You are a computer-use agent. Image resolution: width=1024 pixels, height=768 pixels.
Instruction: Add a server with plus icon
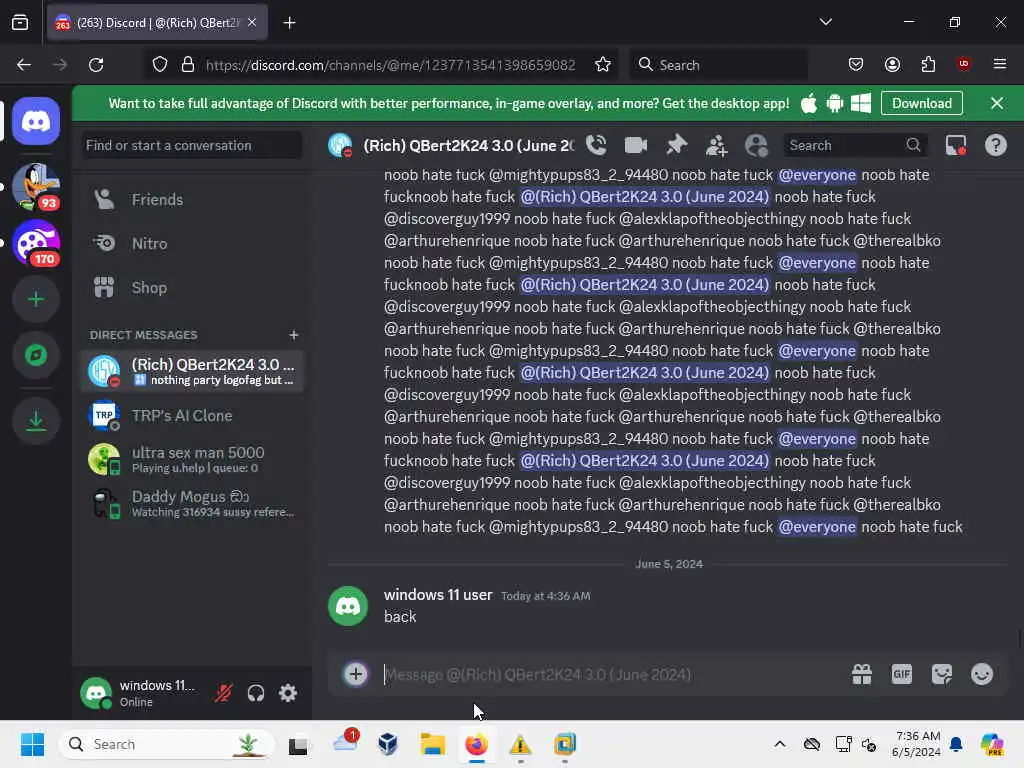coord(36,299)
